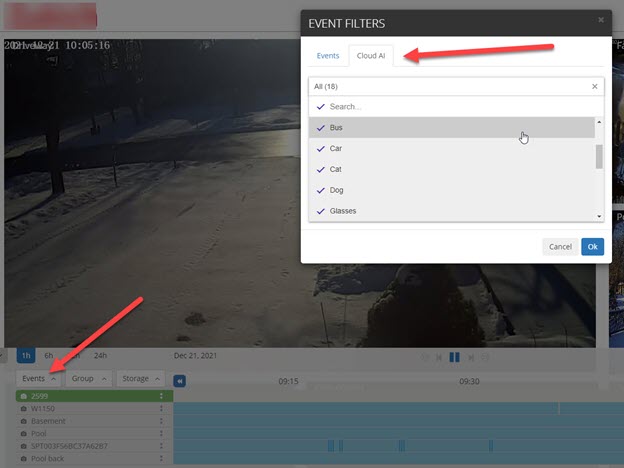This screenshot has height=468, width=624.
Task: Toggle the select-all checkmark beside Search
Action: 321,107
